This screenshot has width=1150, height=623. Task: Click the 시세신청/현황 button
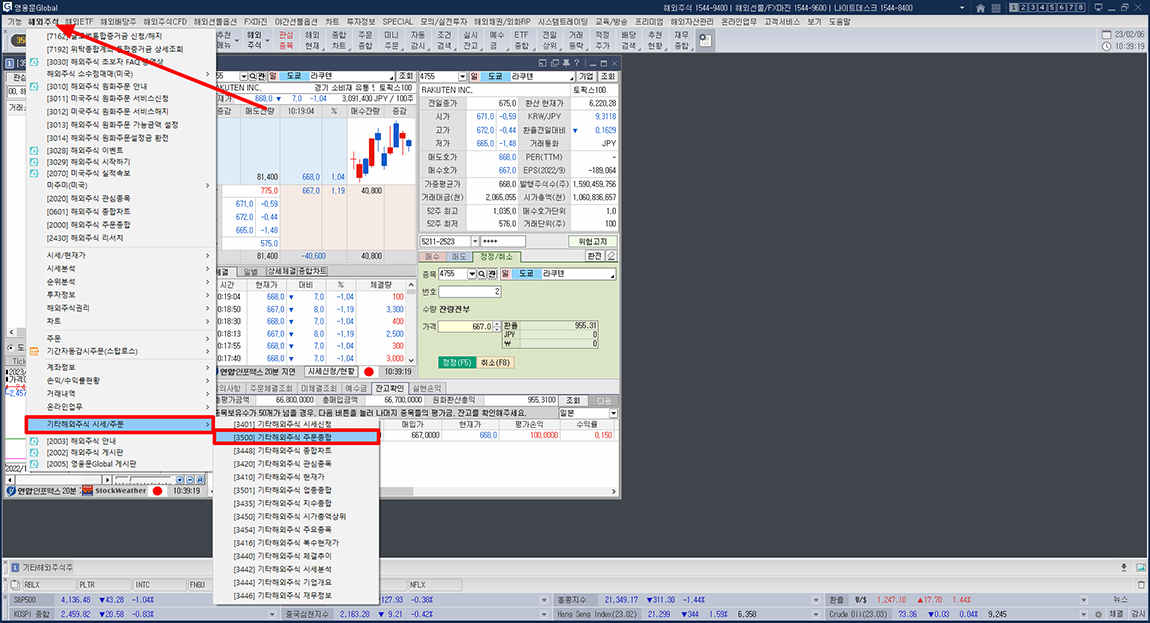[x=331, y=371]
